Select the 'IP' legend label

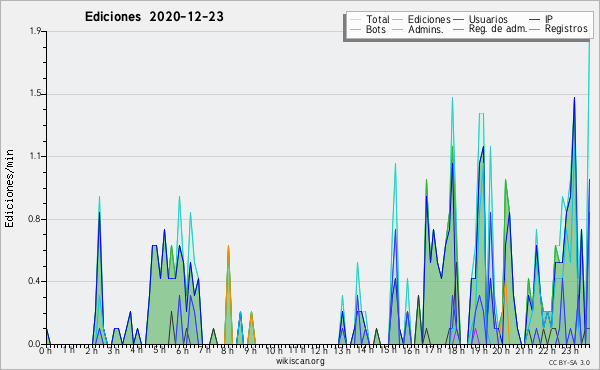[x=549, y=19]
